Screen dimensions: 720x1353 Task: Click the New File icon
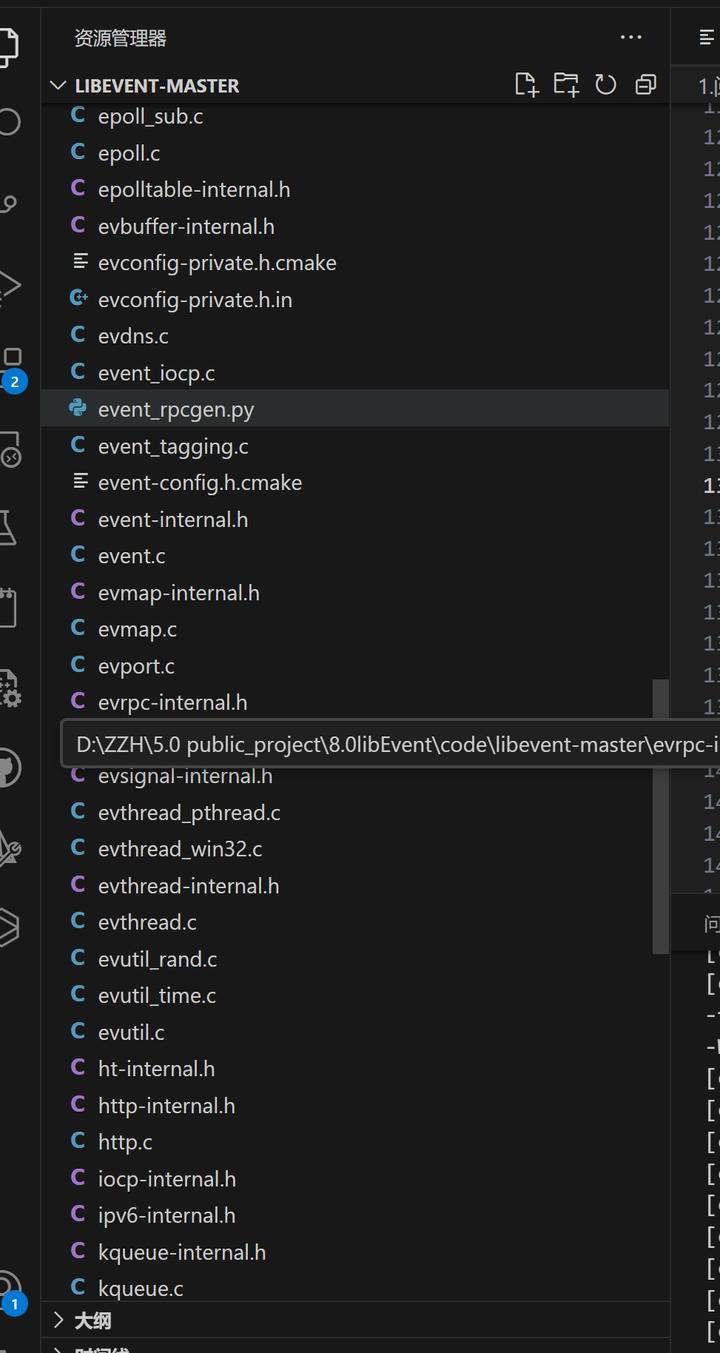pyautogui.click(x=525, y=85)
